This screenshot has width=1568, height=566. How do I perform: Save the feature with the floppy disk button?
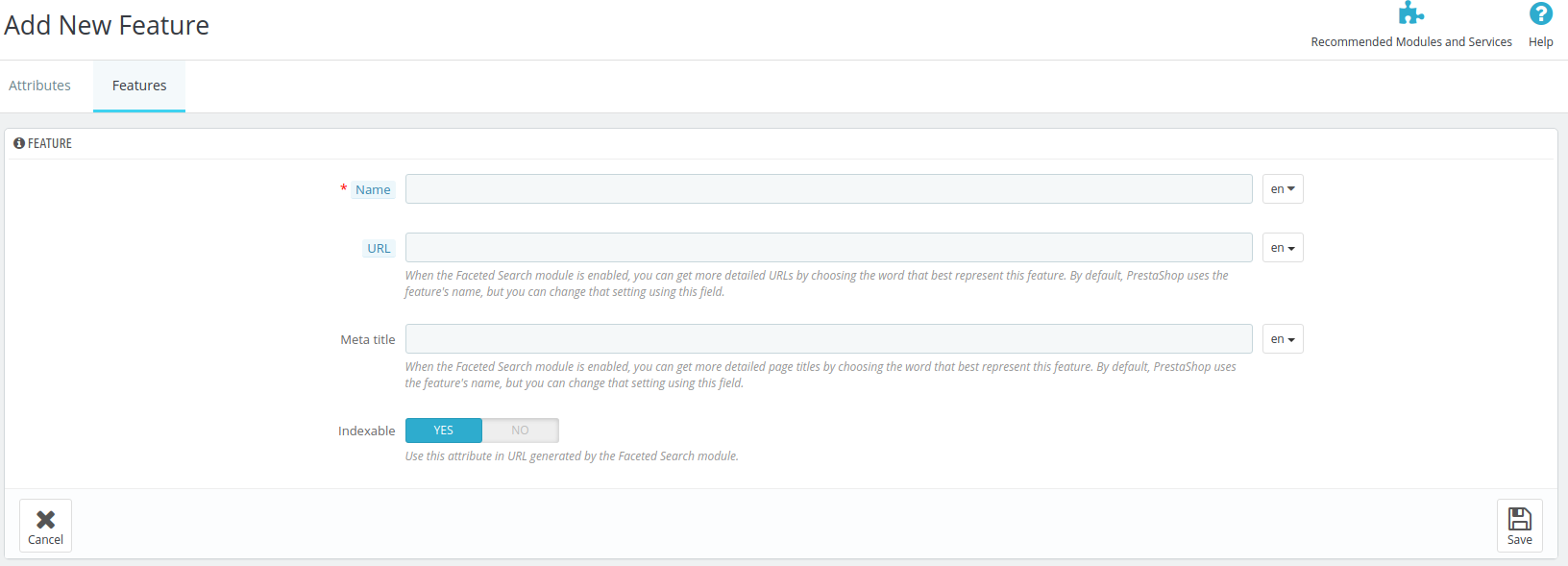coord(1519,526)
